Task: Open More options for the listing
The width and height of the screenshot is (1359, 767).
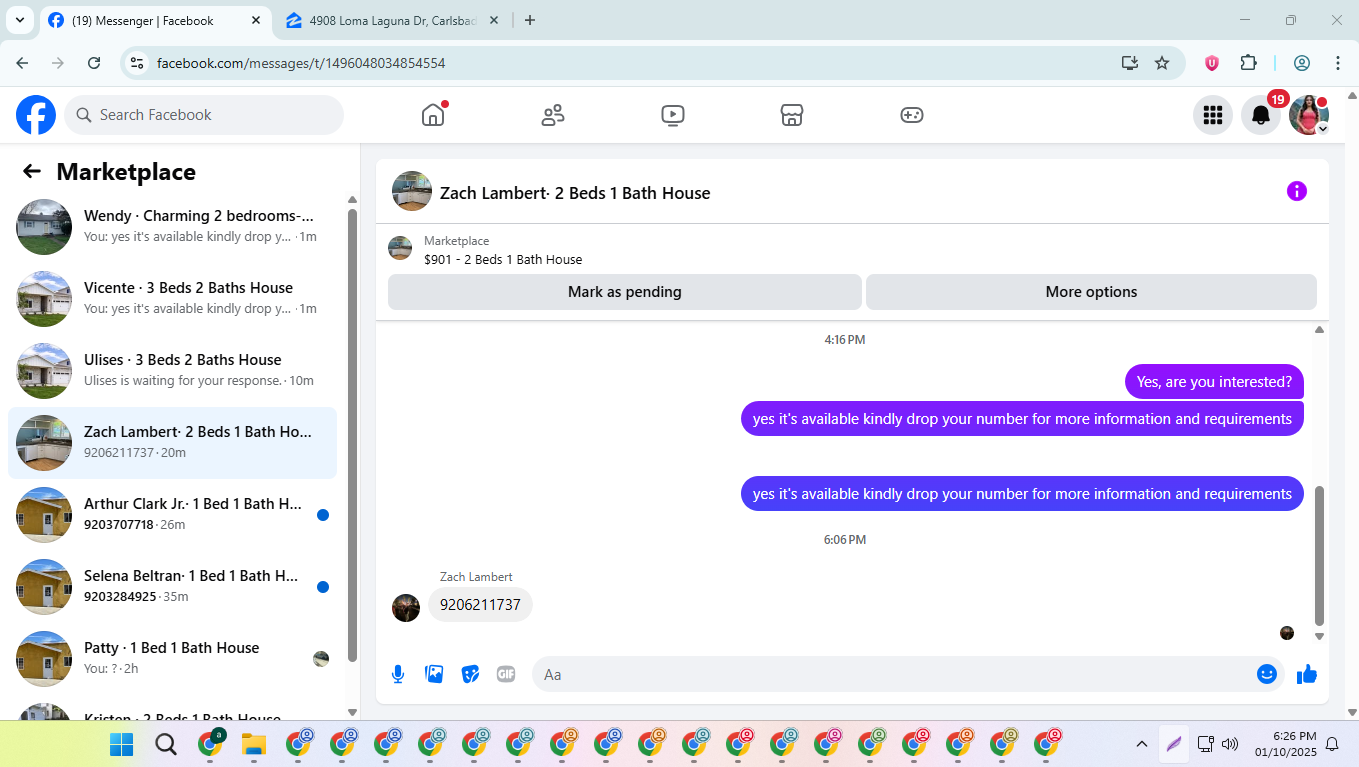Action: click(x=1091, y=292)
